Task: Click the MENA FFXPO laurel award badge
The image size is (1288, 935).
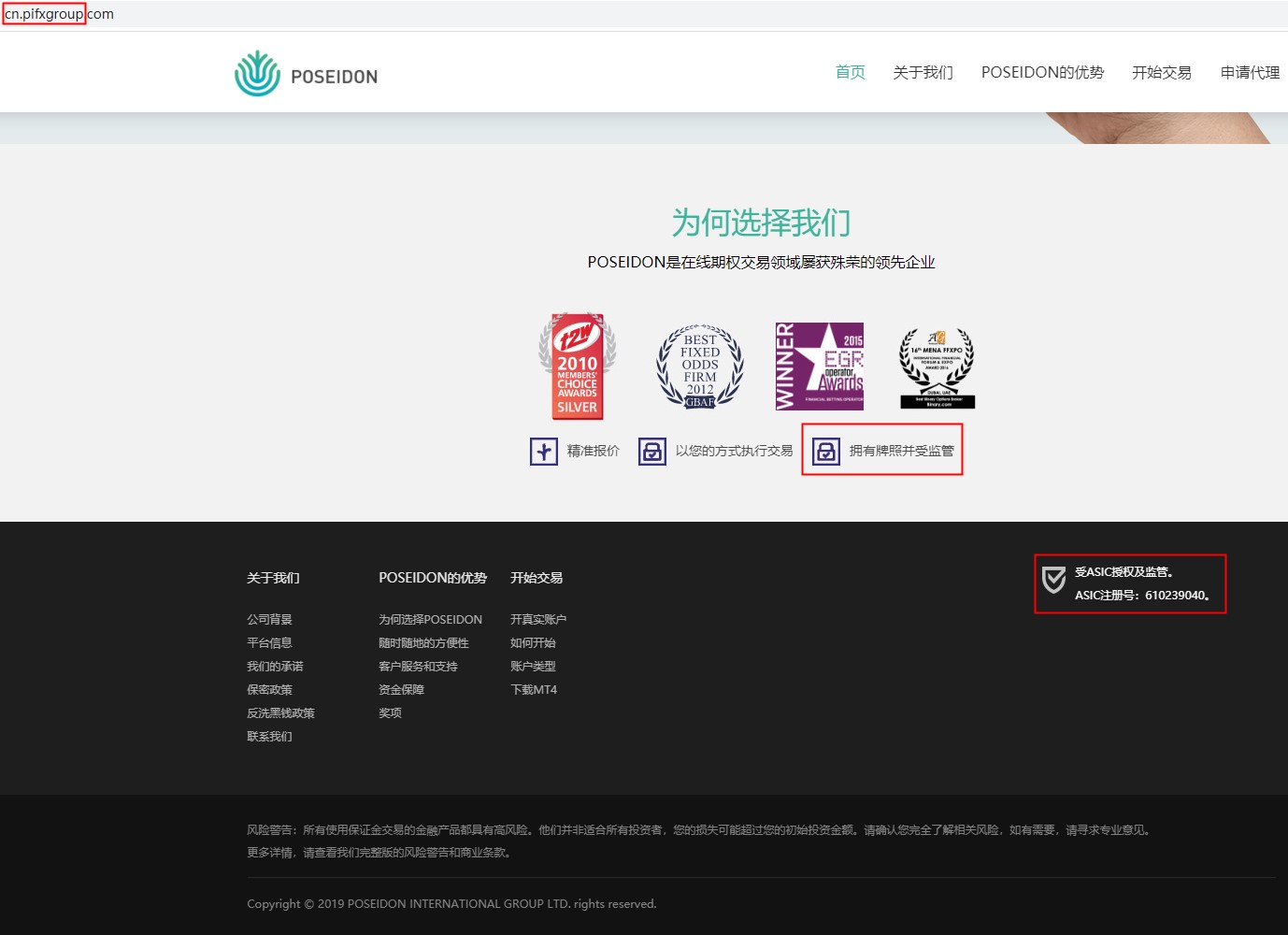Action: point(937,367)
